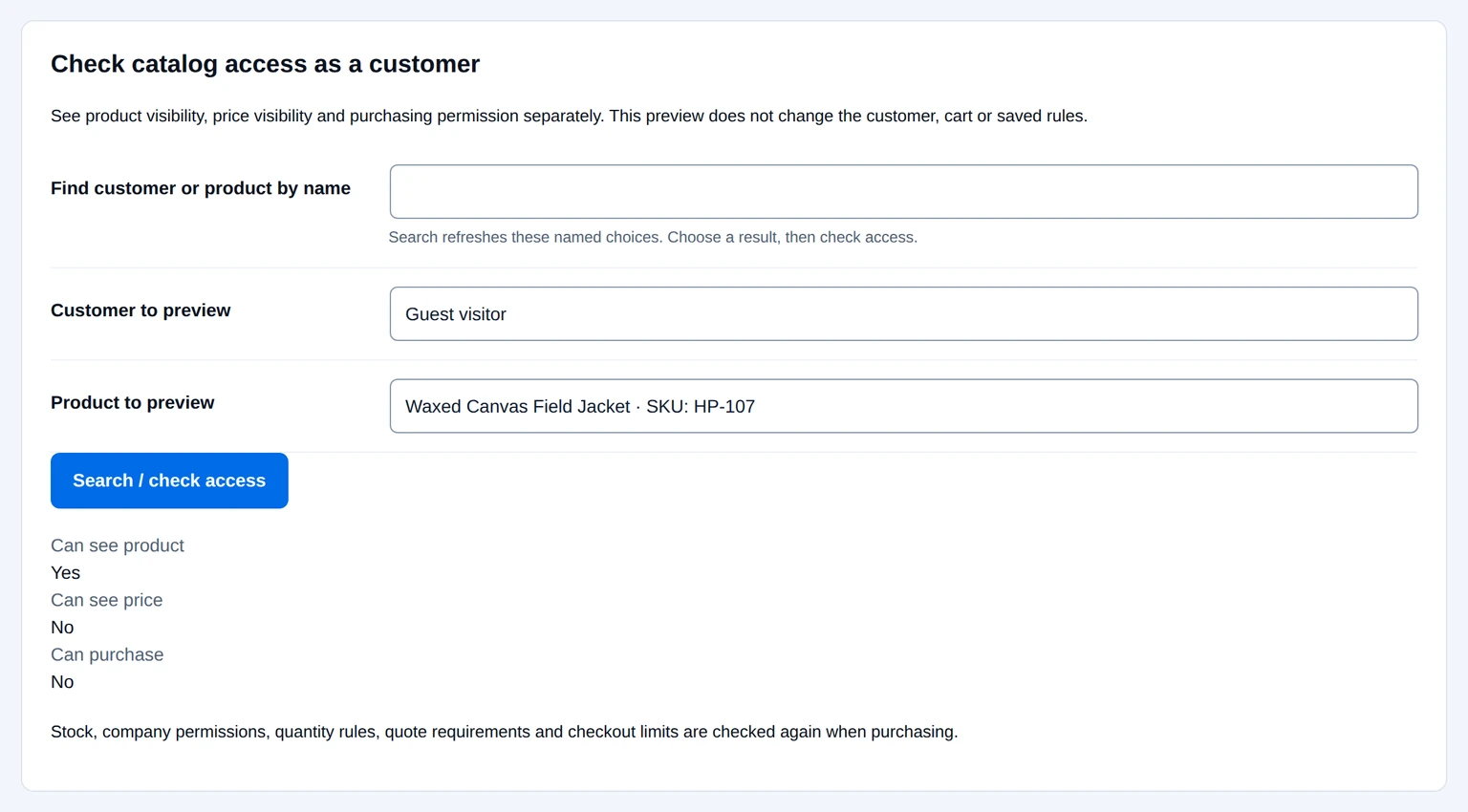Screen dimensions: 1468x812
Task: Click the Can purchase result label
Action: [107, 654]
